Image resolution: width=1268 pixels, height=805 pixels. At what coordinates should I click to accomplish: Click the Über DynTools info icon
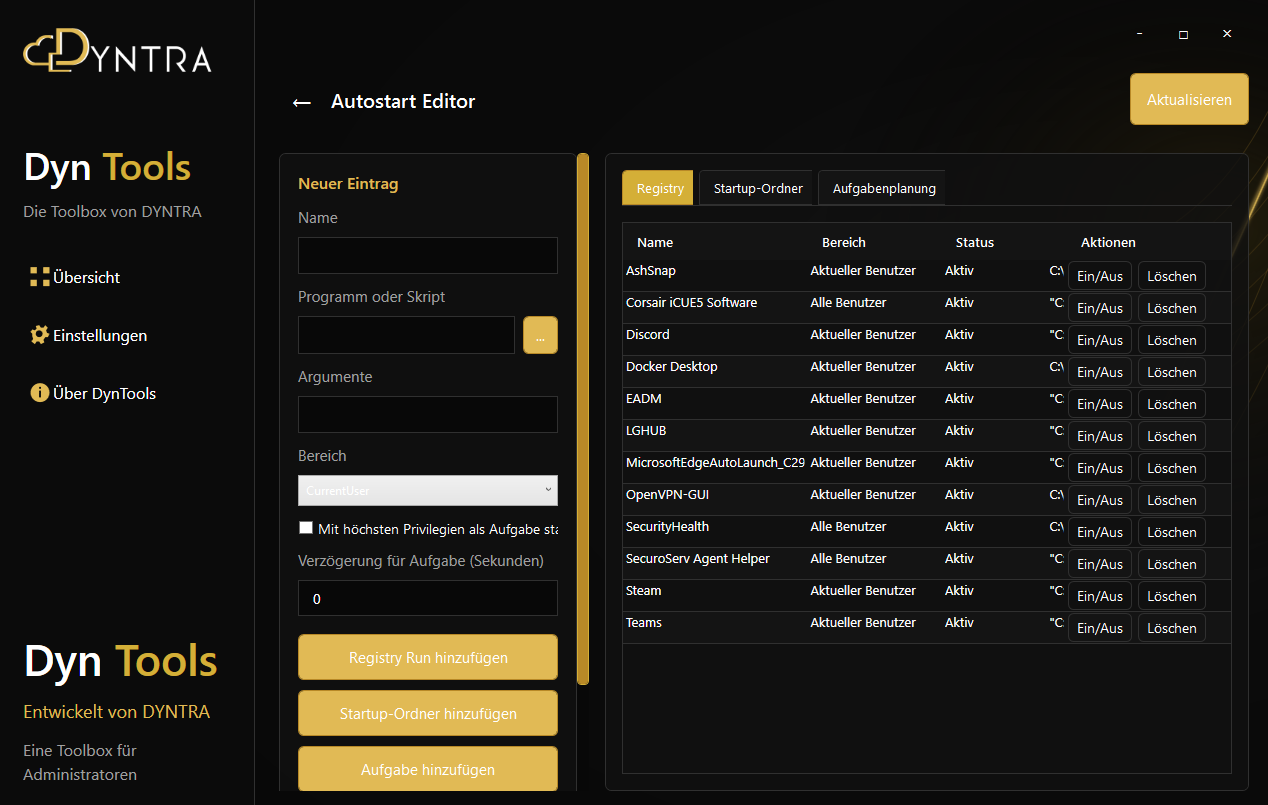[40, 393]
